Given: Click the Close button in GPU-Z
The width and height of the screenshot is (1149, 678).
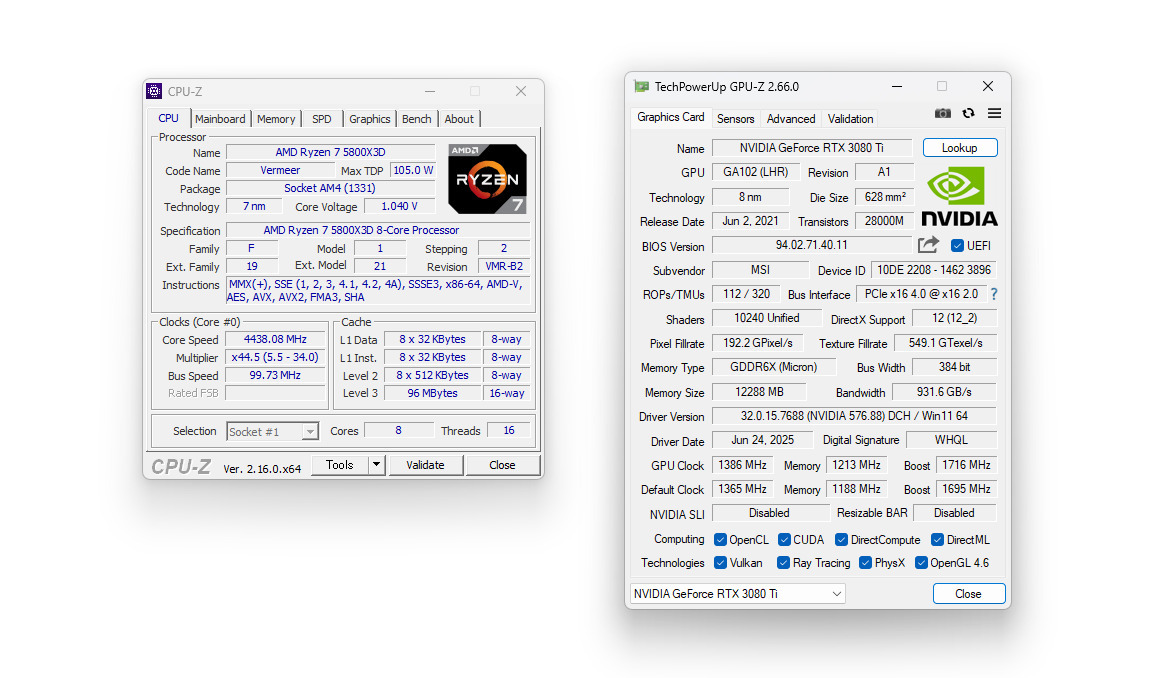Looking at the screenshot, I should [969, 594].
